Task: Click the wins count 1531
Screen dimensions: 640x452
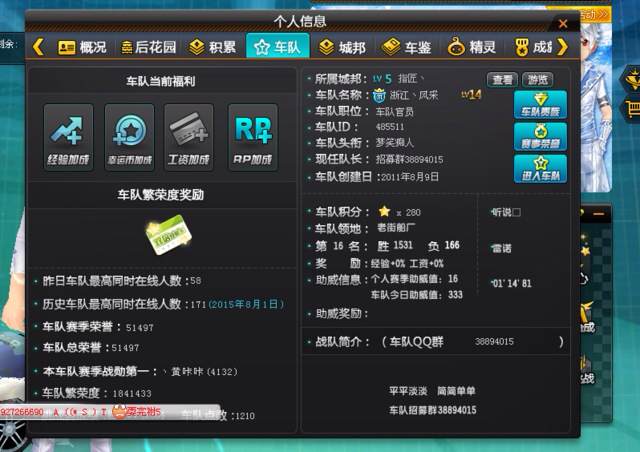Action: [402, 245]
